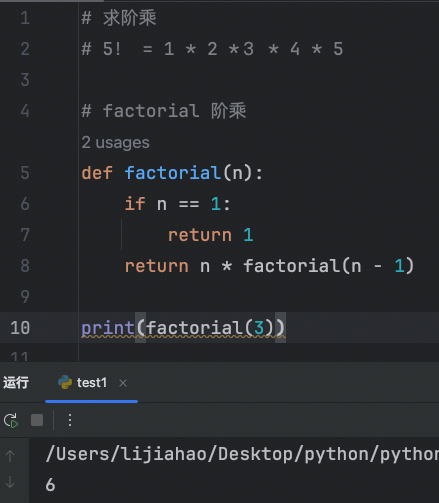Close the test1 run tab
Viewport: 439px width, 503px height.
[123, 383]
